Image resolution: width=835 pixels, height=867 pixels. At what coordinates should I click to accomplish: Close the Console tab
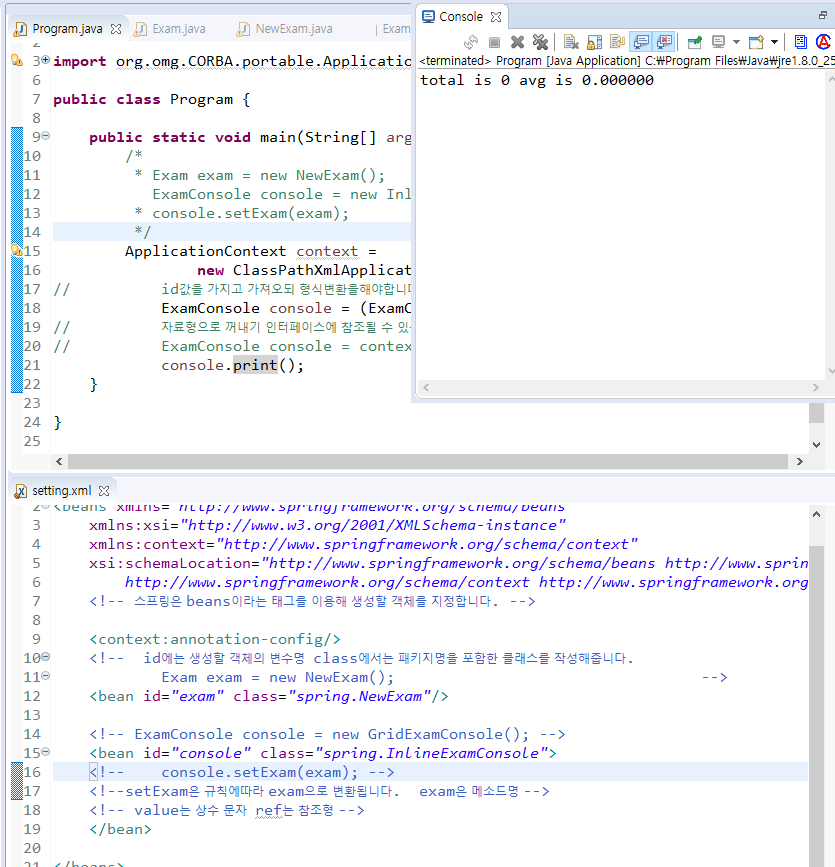496,17
